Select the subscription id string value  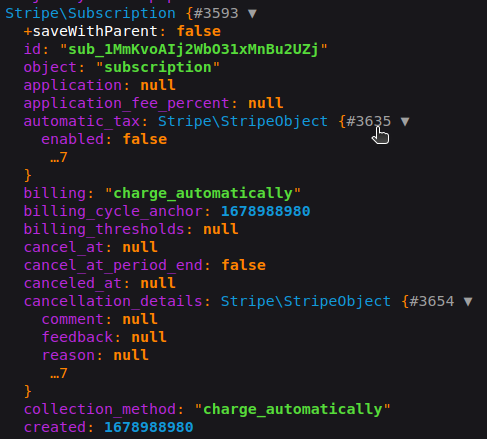193,49
